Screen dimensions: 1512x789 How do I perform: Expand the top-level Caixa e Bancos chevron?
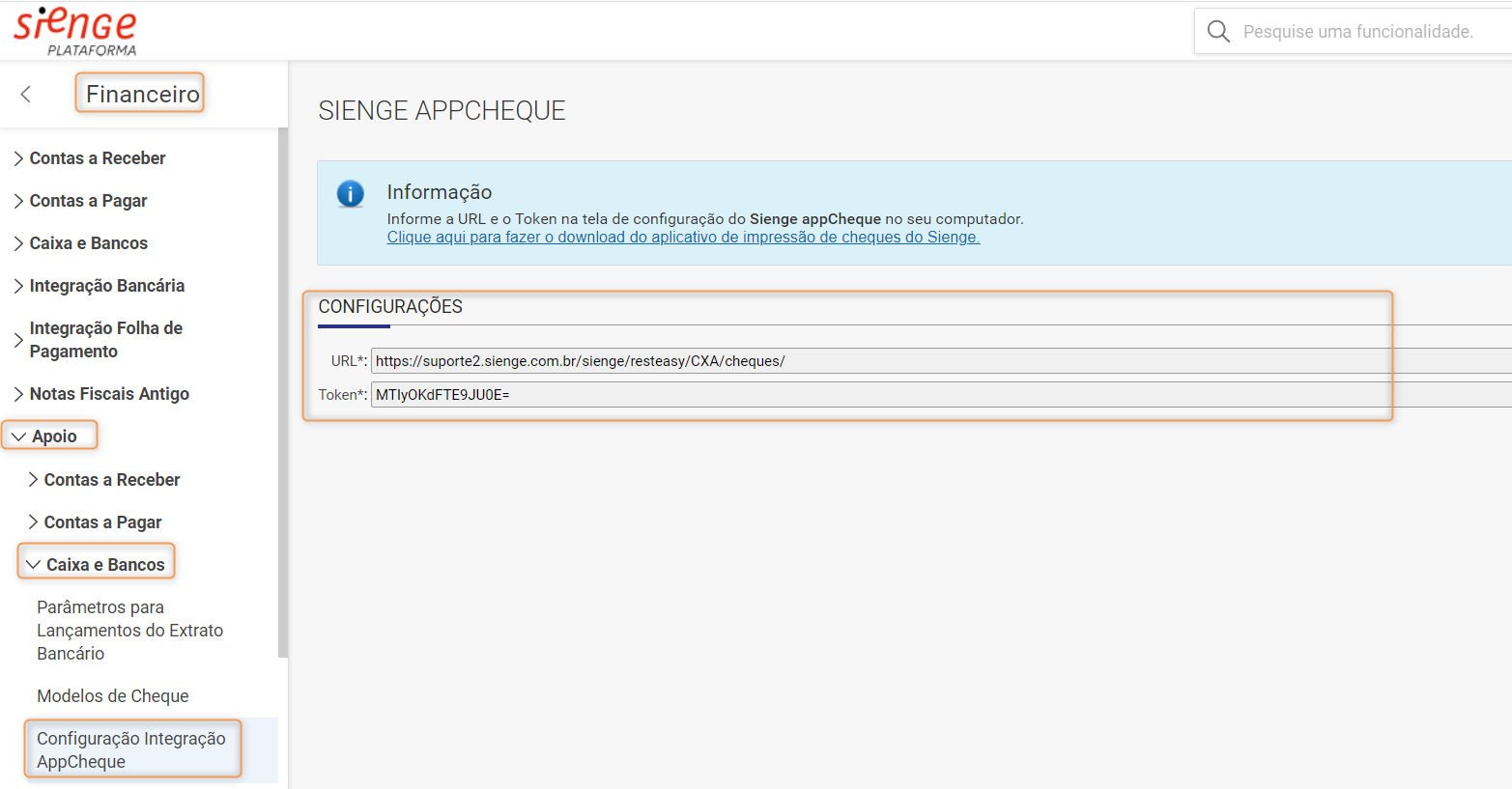click(18, 243)
